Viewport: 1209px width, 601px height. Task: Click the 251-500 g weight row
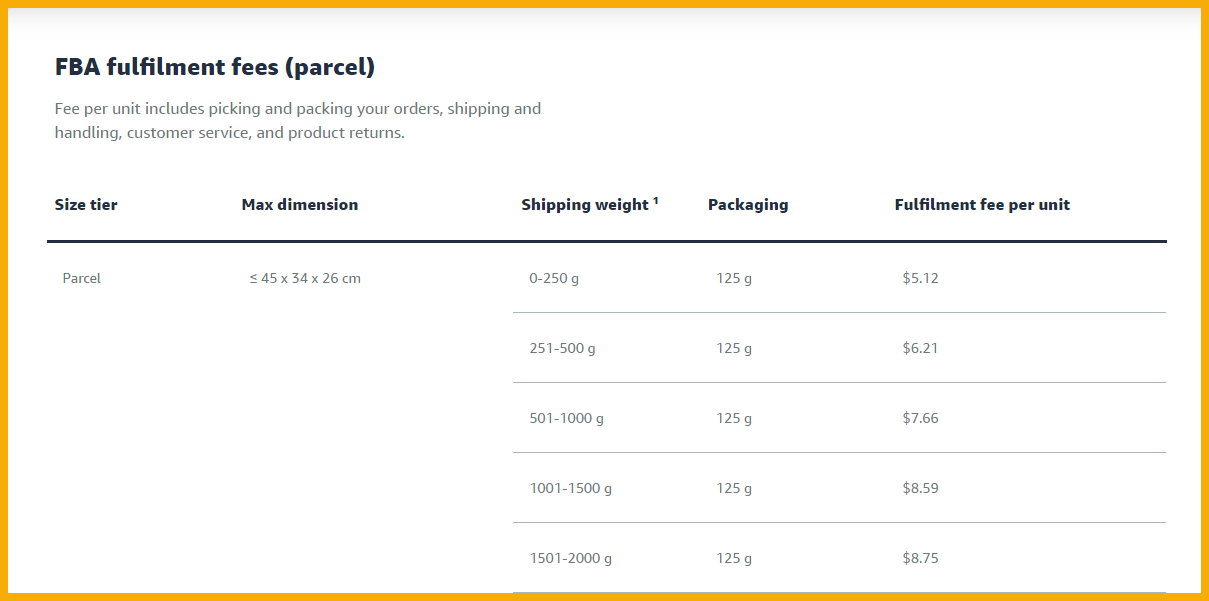coord(562,349)
